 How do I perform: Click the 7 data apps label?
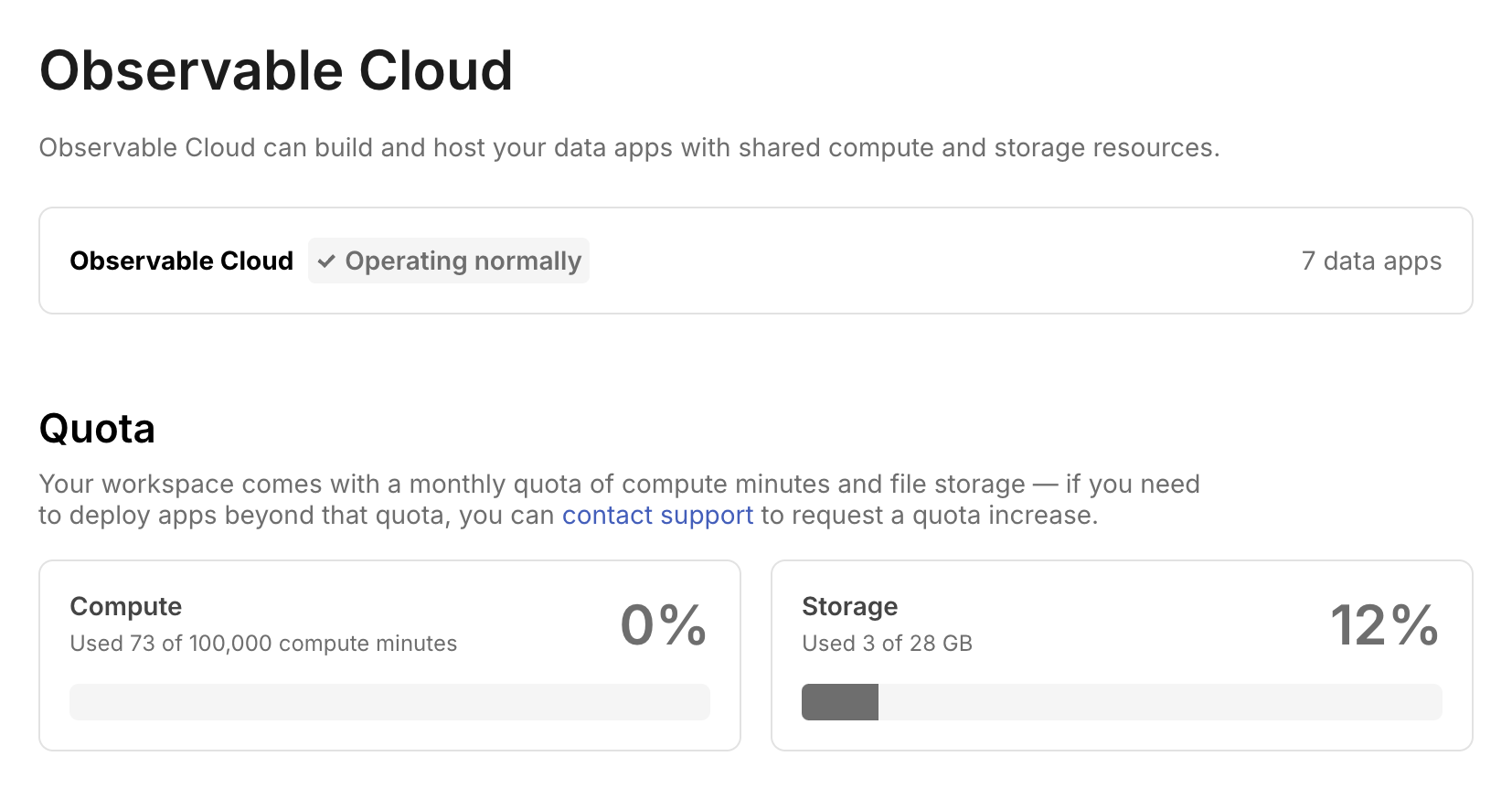pos(1371,261)
